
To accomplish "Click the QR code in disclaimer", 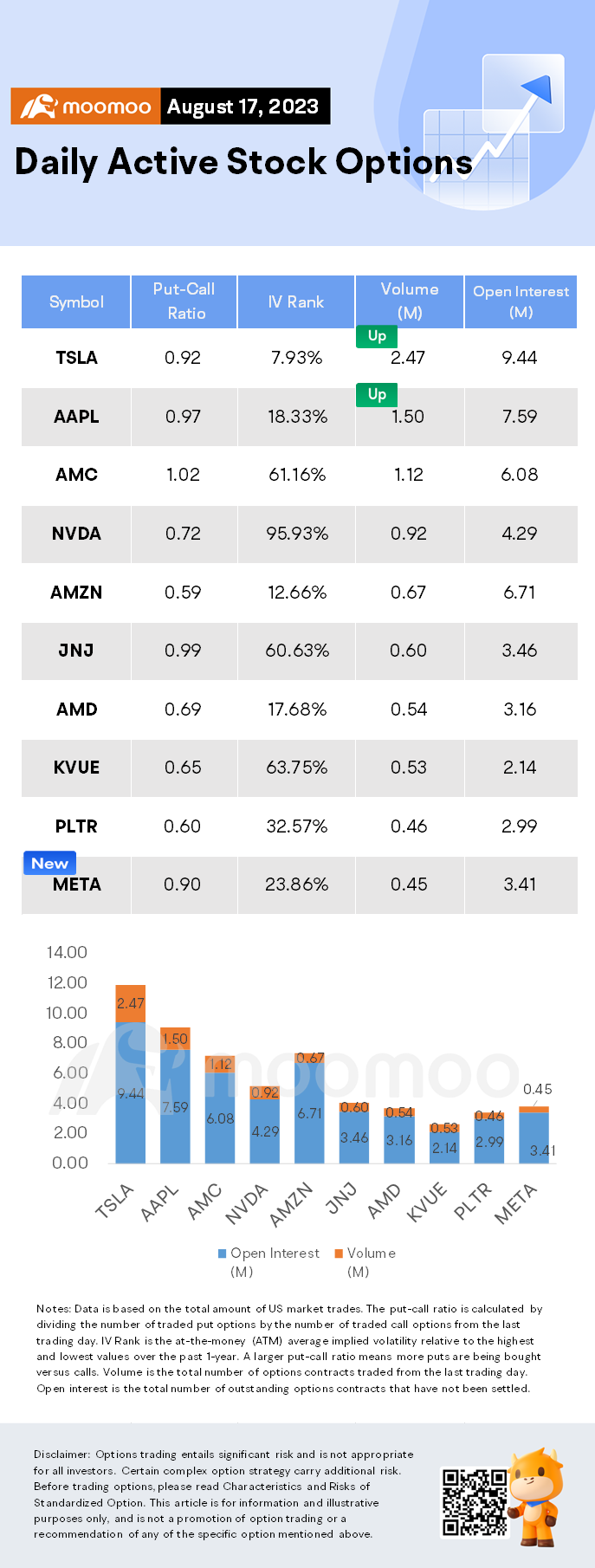I will click(474, 1502).
